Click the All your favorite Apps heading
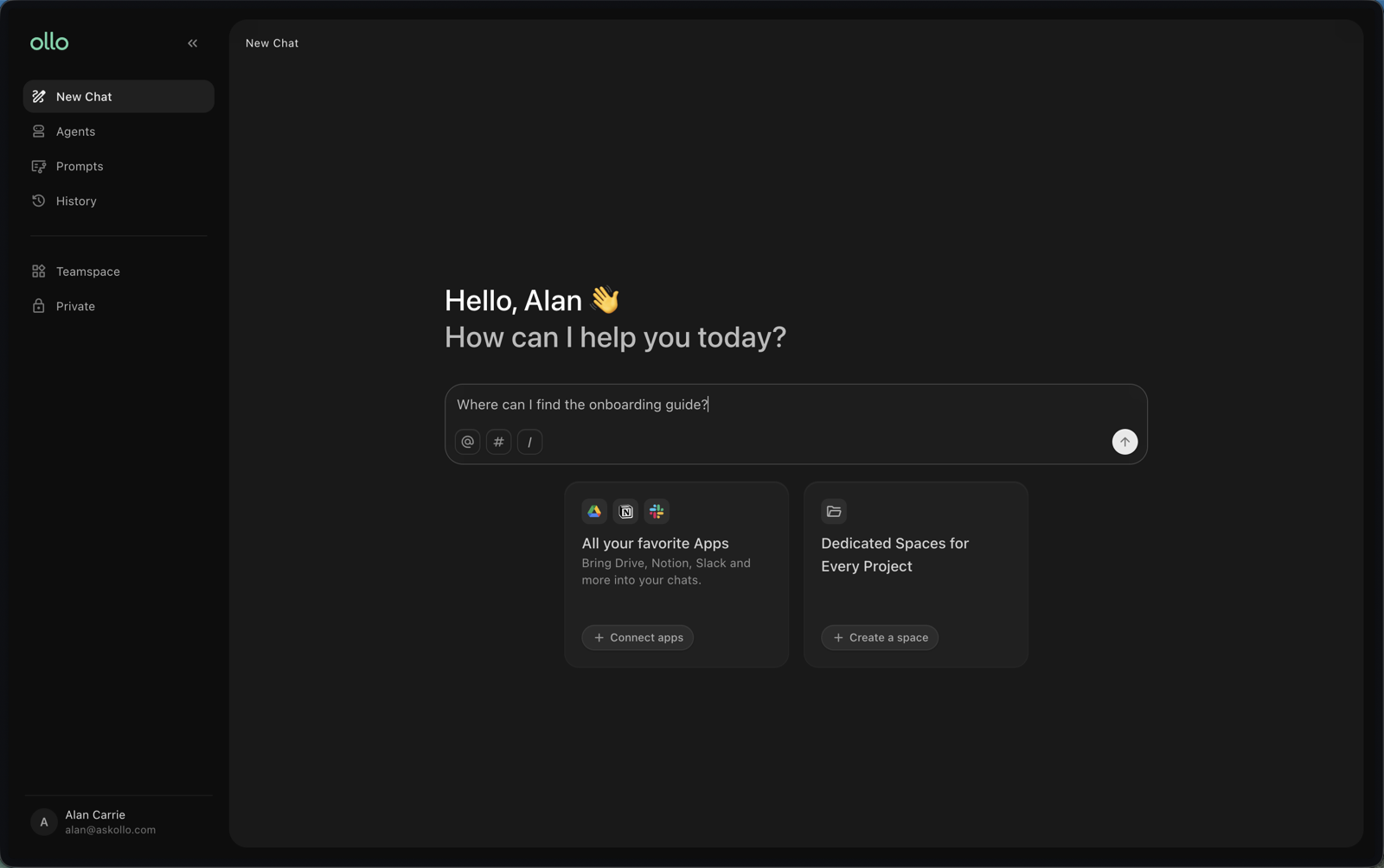1384x868 pixels. pyautogui.click(x=655, y=544)
